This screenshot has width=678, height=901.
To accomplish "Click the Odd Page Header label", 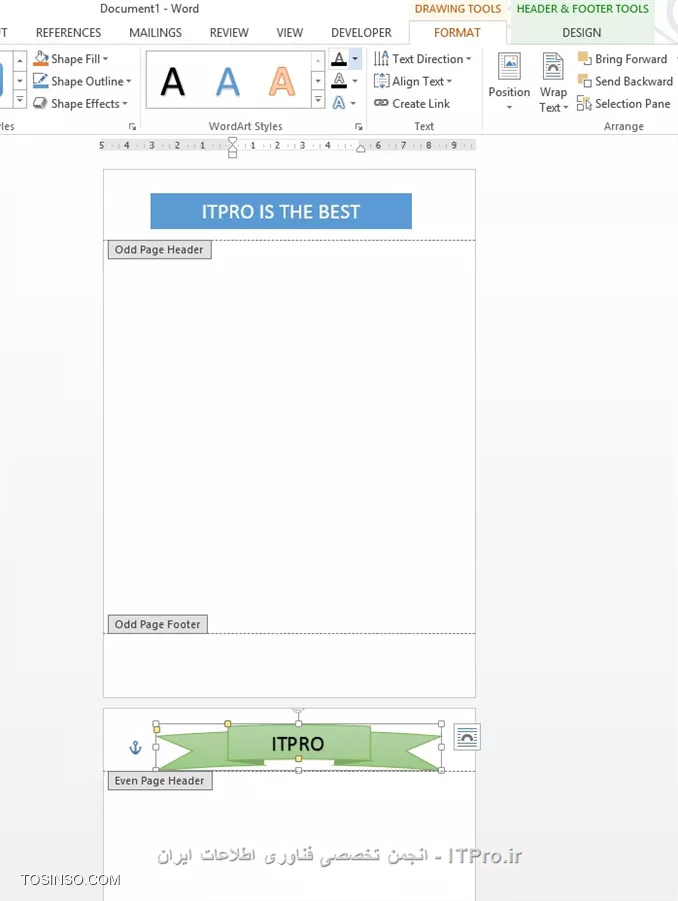I will 159,250.
